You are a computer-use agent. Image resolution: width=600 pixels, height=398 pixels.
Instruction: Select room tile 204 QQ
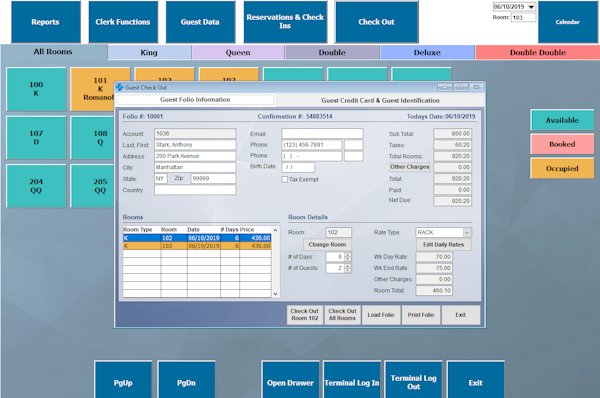[36, 186]
